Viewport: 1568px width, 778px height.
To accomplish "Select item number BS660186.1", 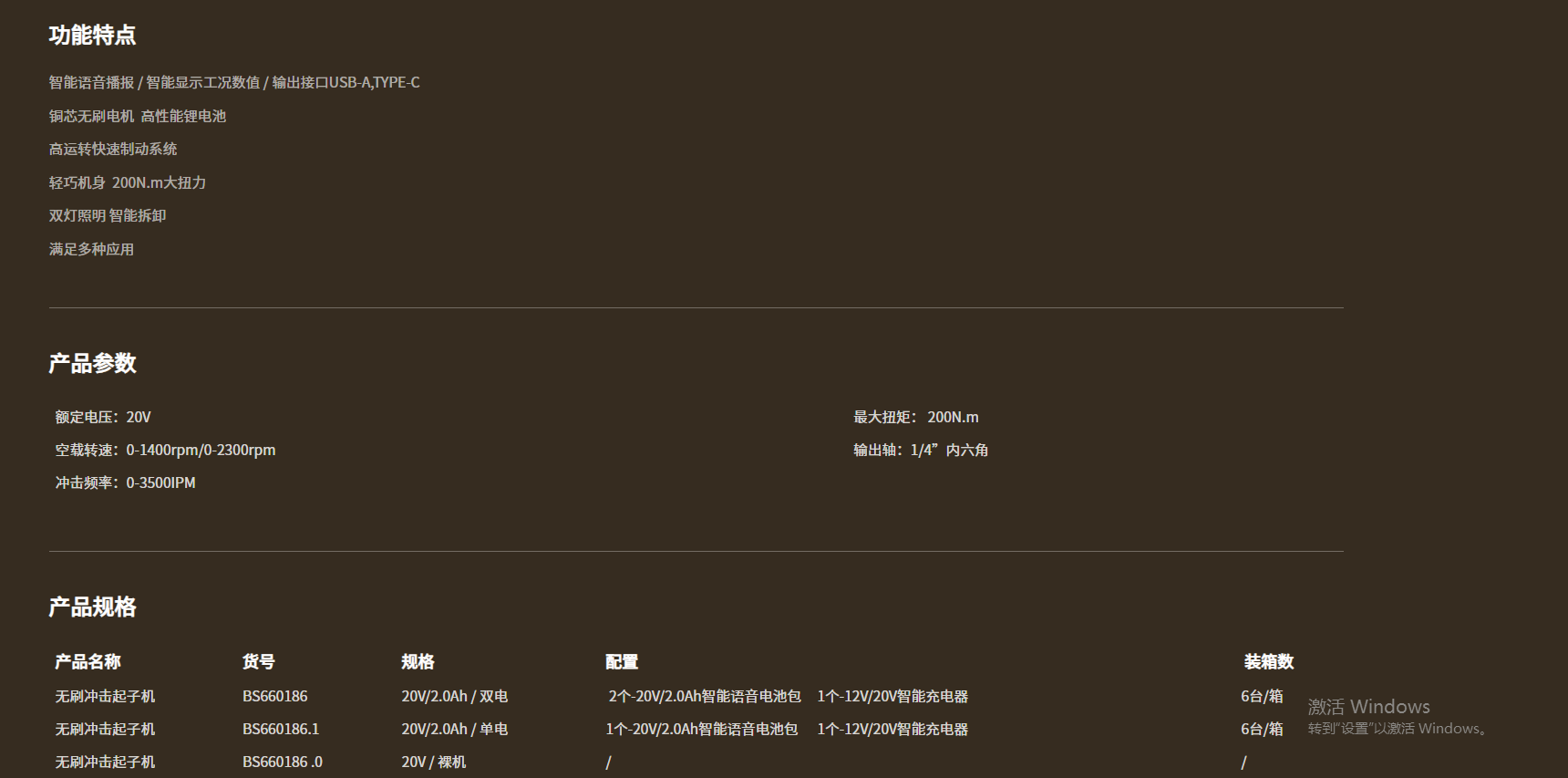I will [x=281, y=729].
